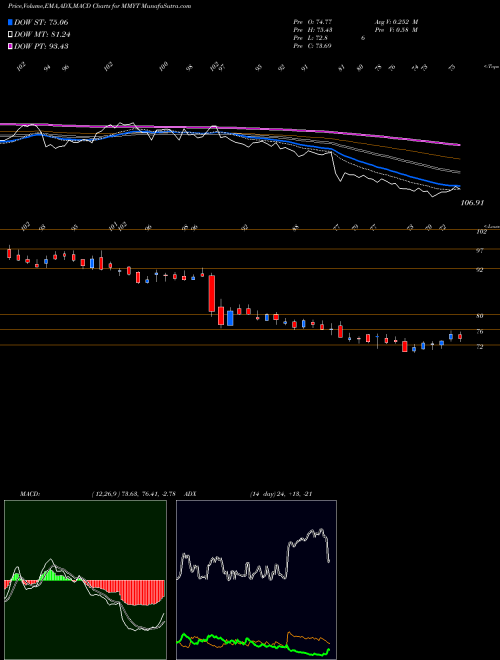This screenshot has width=500, height=660.
Task: Click the 102 price axis label
Action: [481, 232]
